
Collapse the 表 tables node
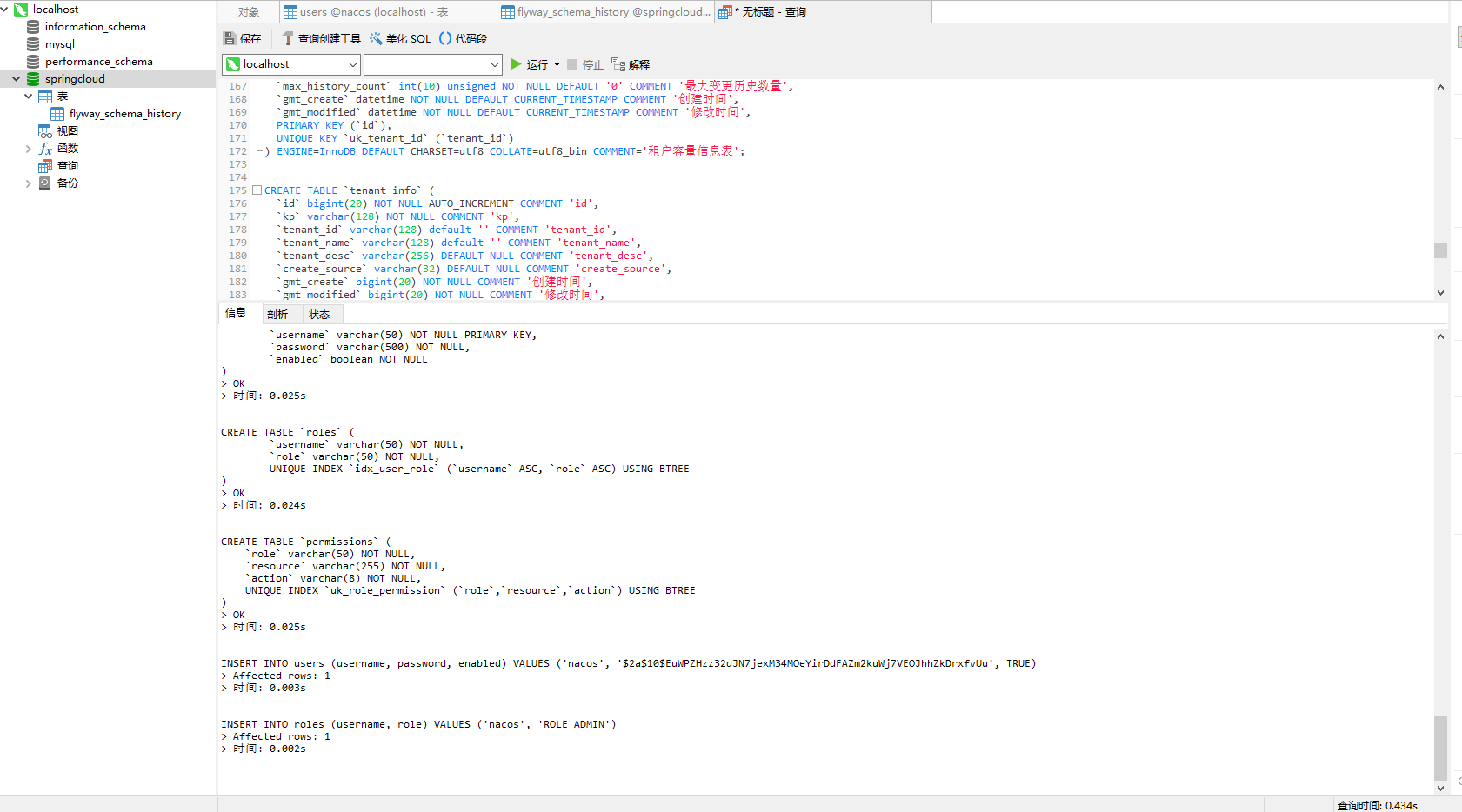point(29,97)
